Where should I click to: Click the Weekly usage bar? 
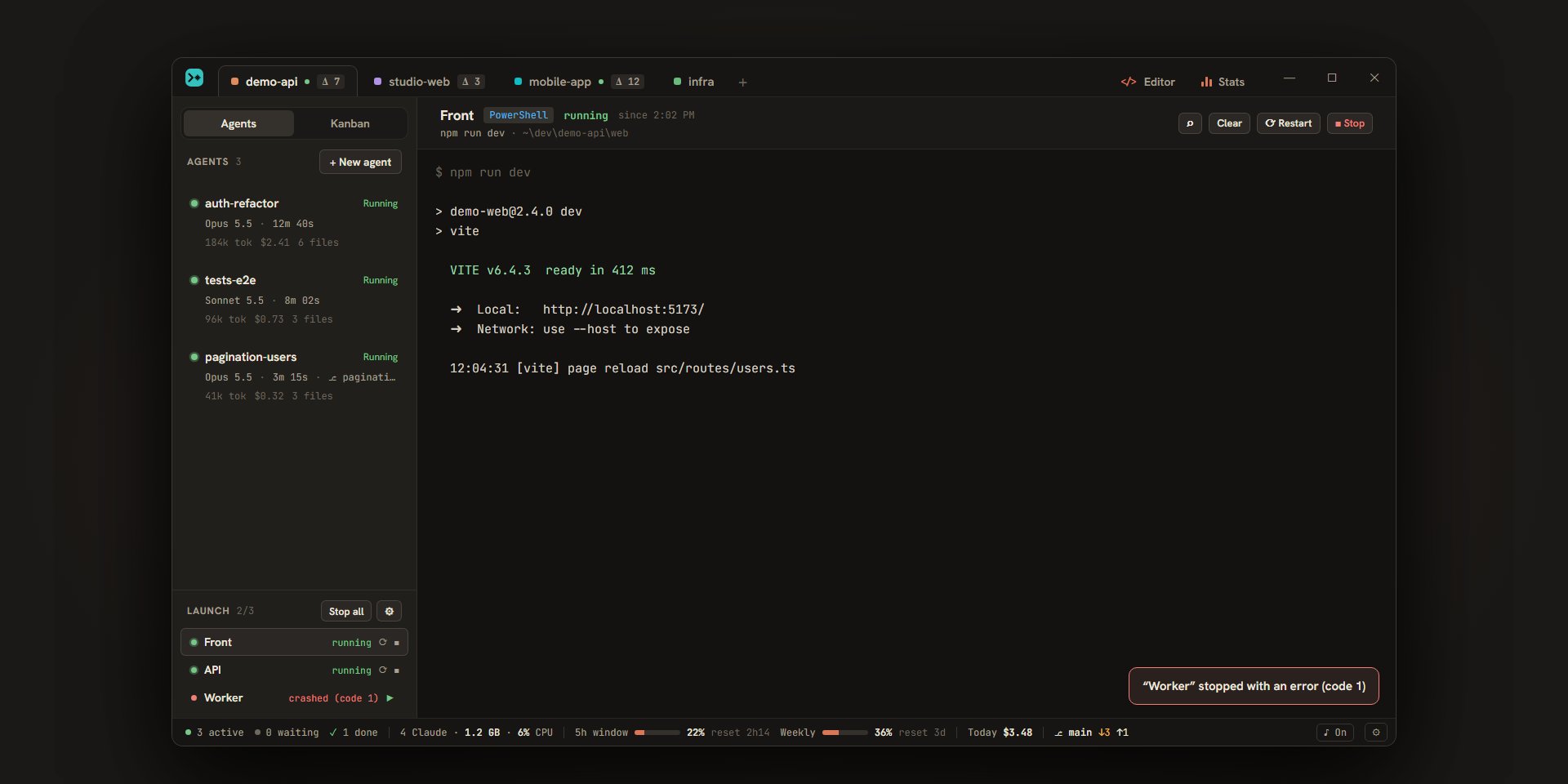[x=844, y=733]
